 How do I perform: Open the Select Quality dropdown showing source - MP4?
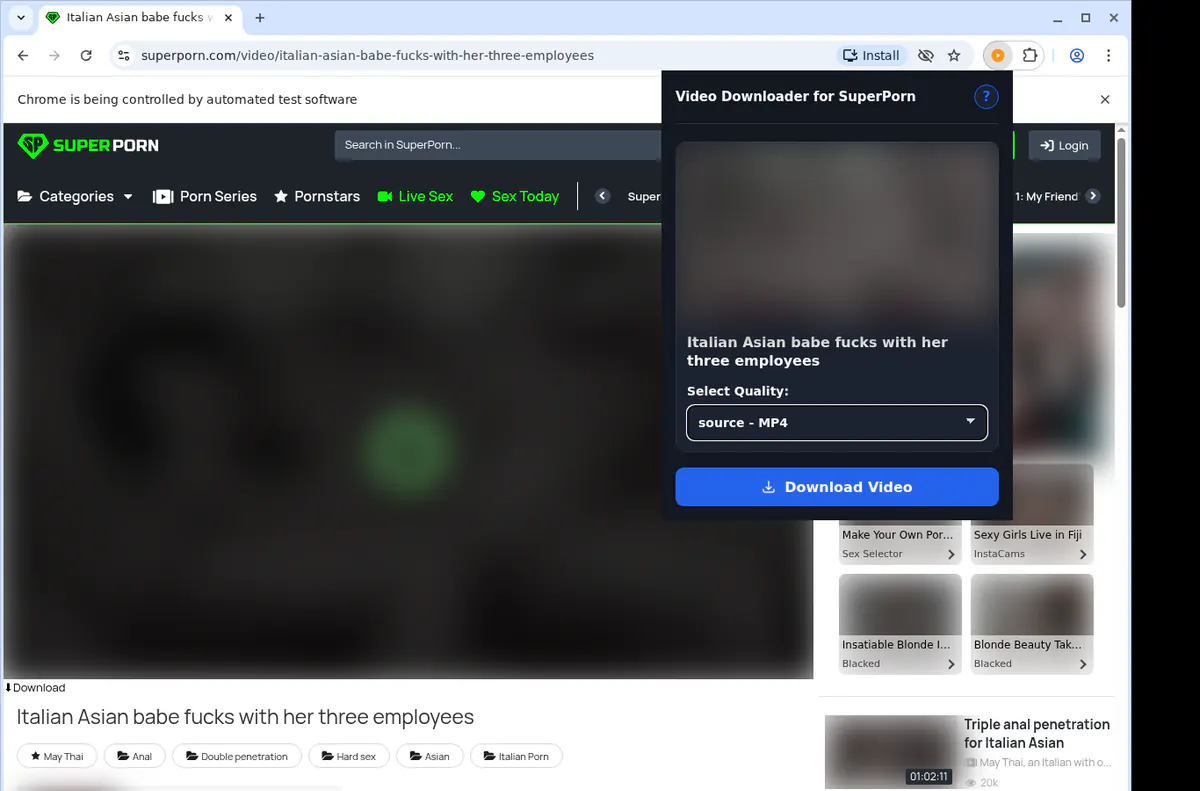(x=837, y=423)
